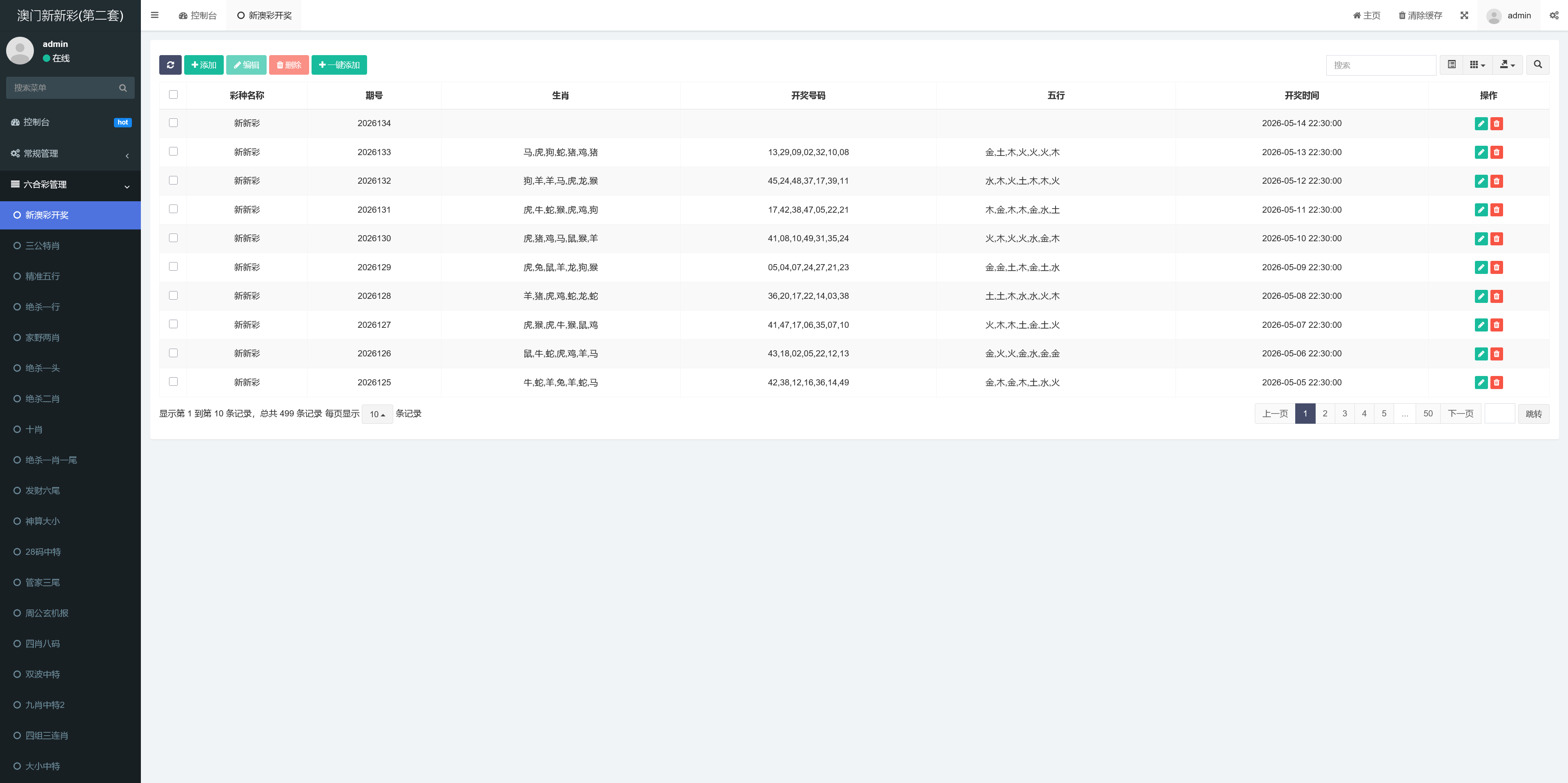Select checkbox for period 2026127

pos(174,324)
